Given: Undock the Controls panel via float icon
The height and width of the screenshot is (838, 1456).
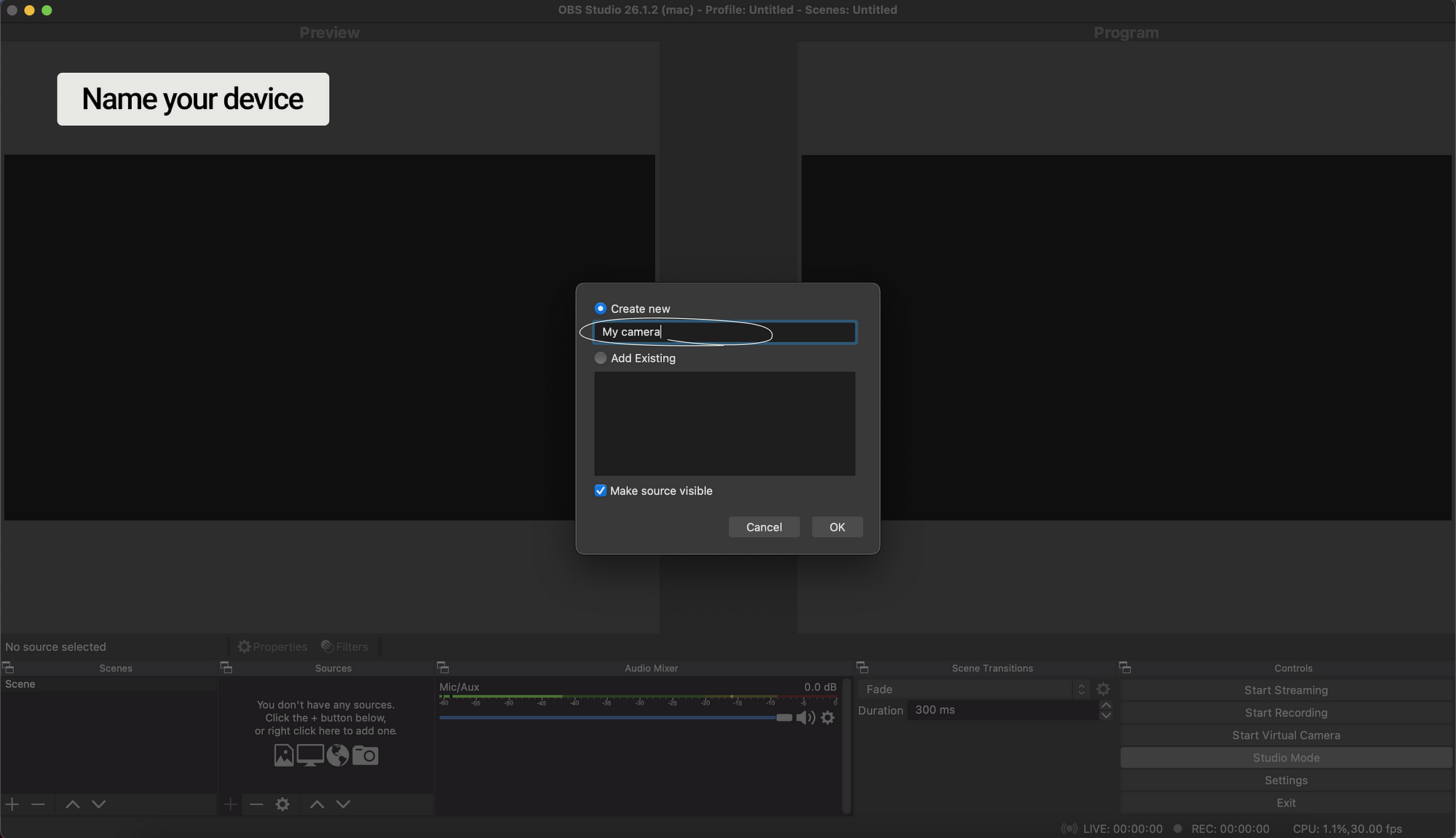Looking at the screenshot, I should click(1125, 667).
